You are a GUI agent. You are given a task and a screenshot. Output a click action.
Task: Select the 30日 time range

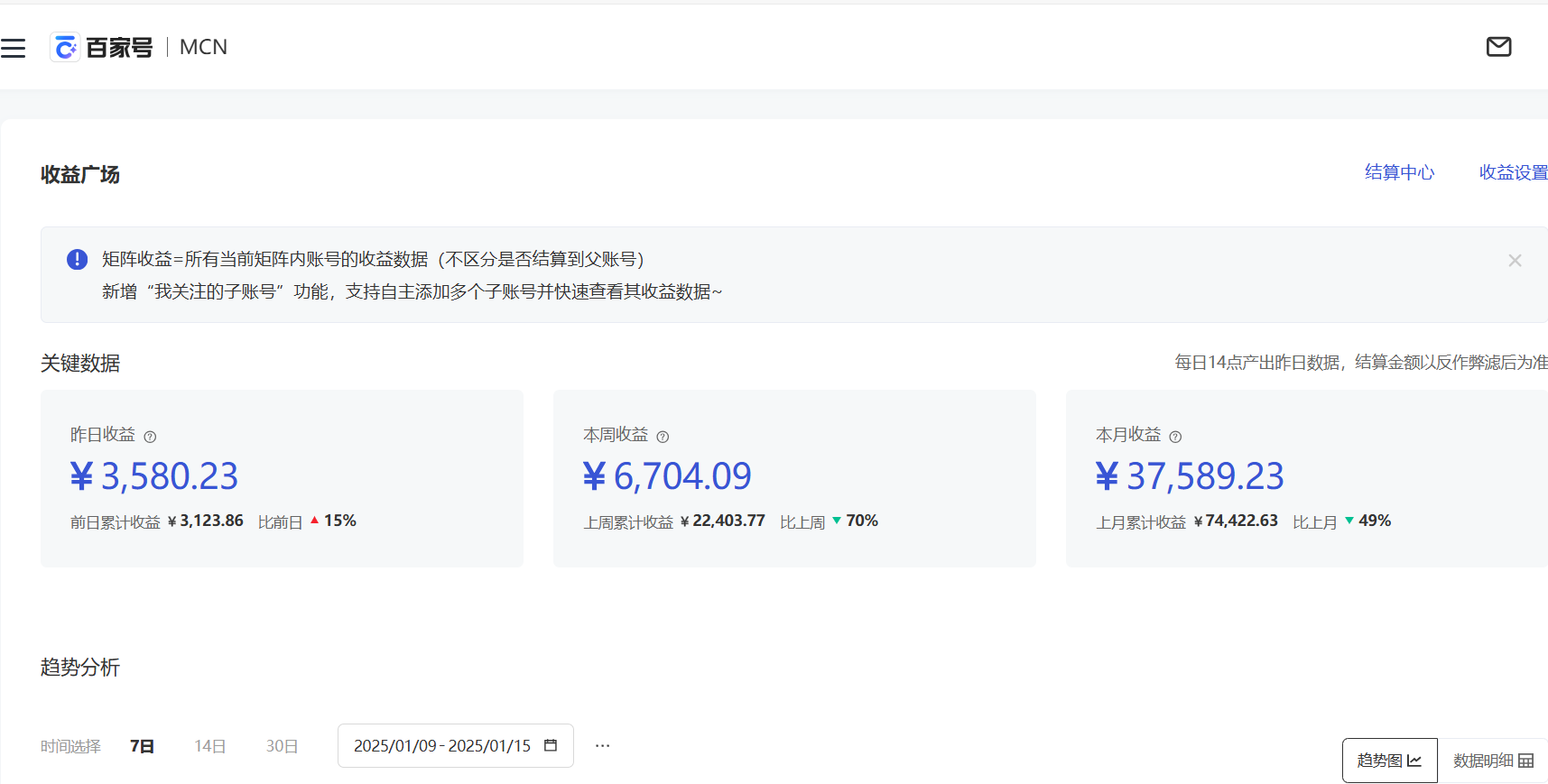coord(282,746)
